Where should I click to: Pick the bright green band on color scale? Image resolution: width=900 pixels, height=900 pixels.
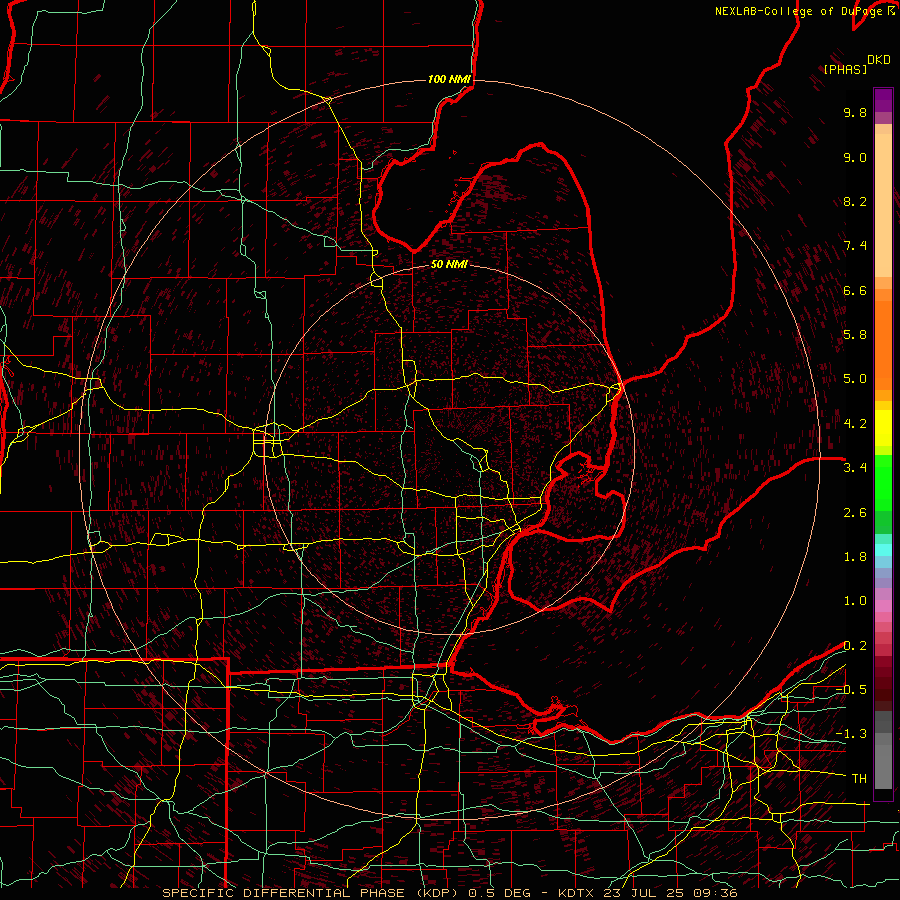point(883,483)
